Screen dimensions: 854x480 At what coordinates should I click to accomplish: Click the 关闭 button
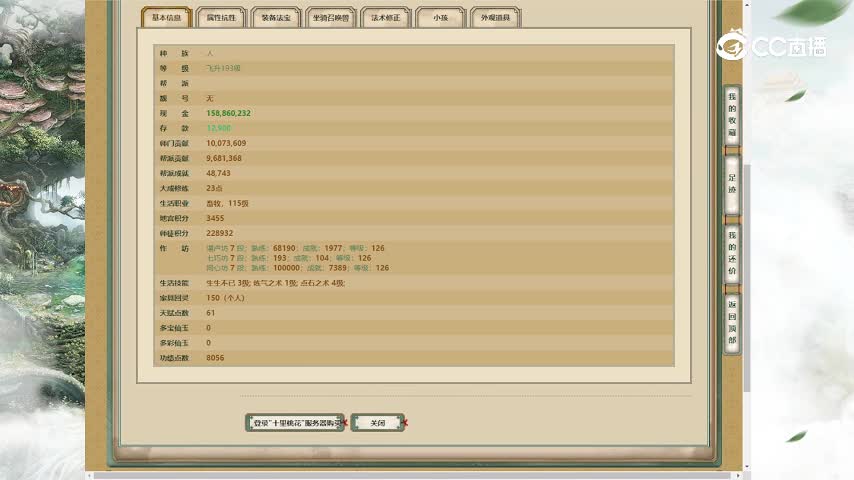(377, 423)
